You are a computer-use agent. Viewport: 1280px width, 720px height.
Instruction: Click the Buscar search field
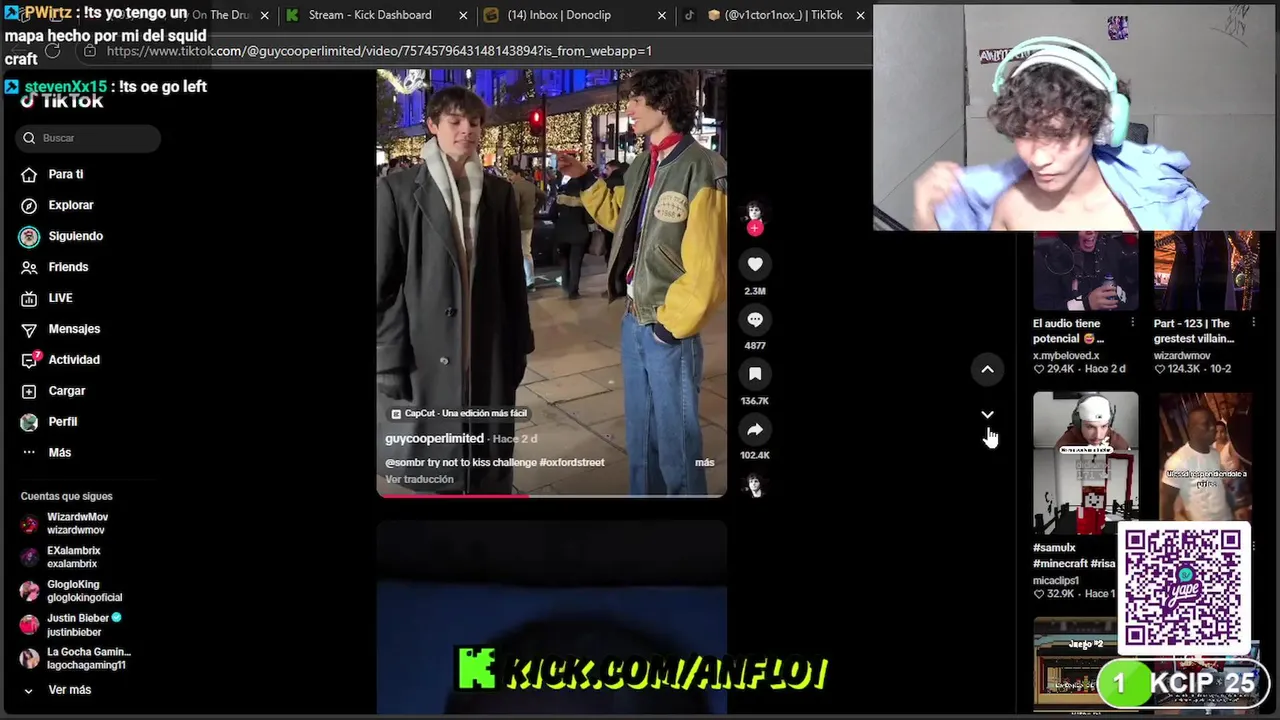coord(88,138)
